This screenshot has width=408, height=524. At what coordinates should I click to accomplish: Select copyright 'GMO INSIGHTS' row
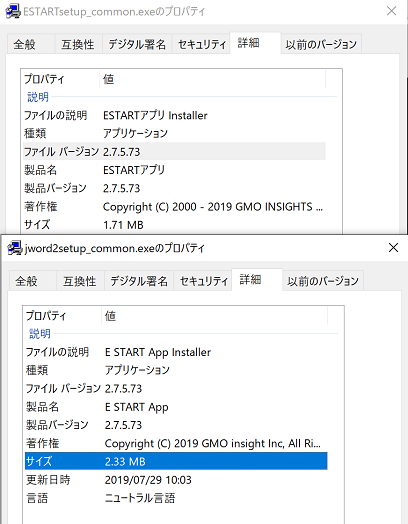click(x=174, y=207)
